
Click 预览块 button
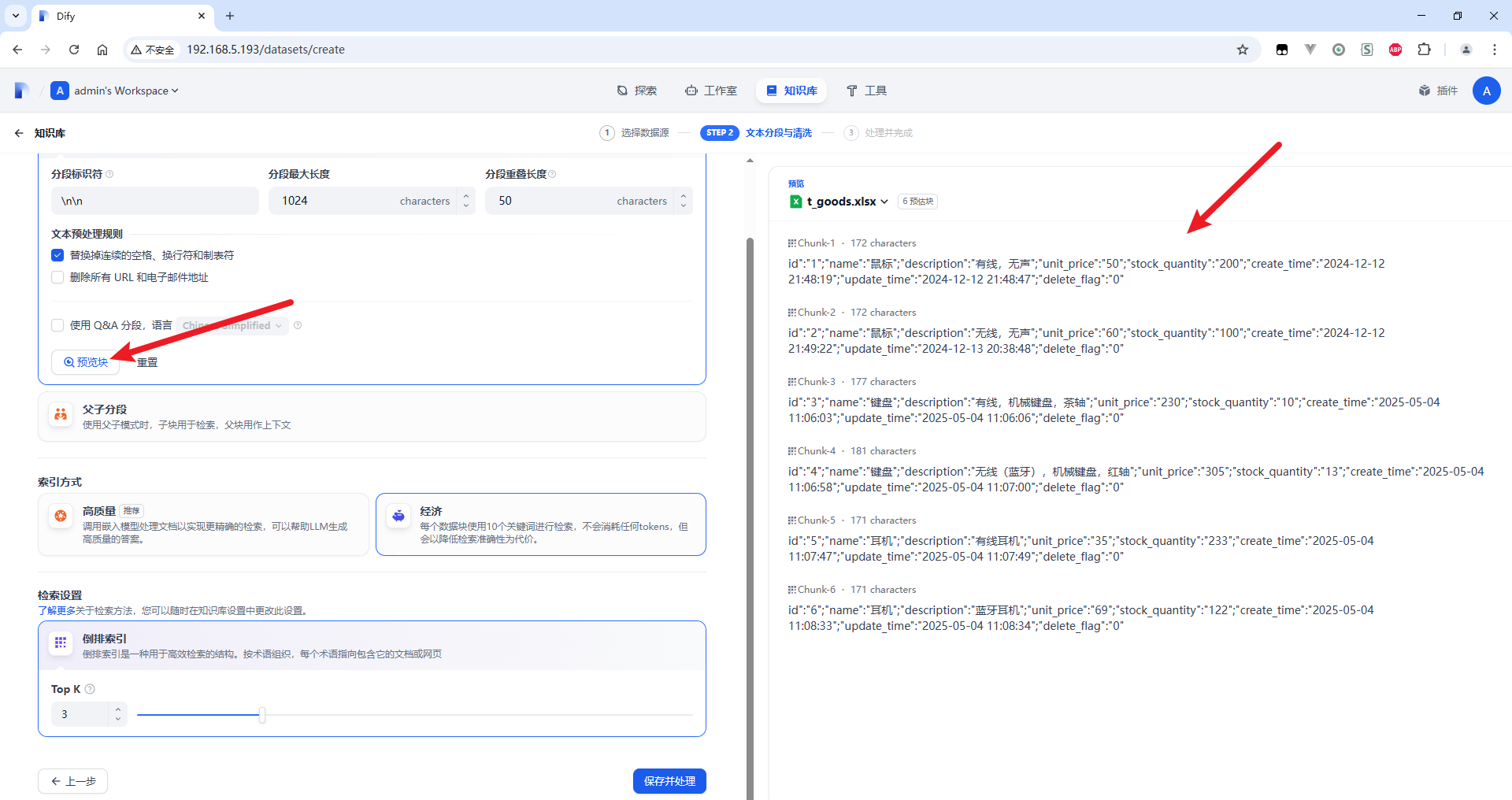tap(86, 362)
